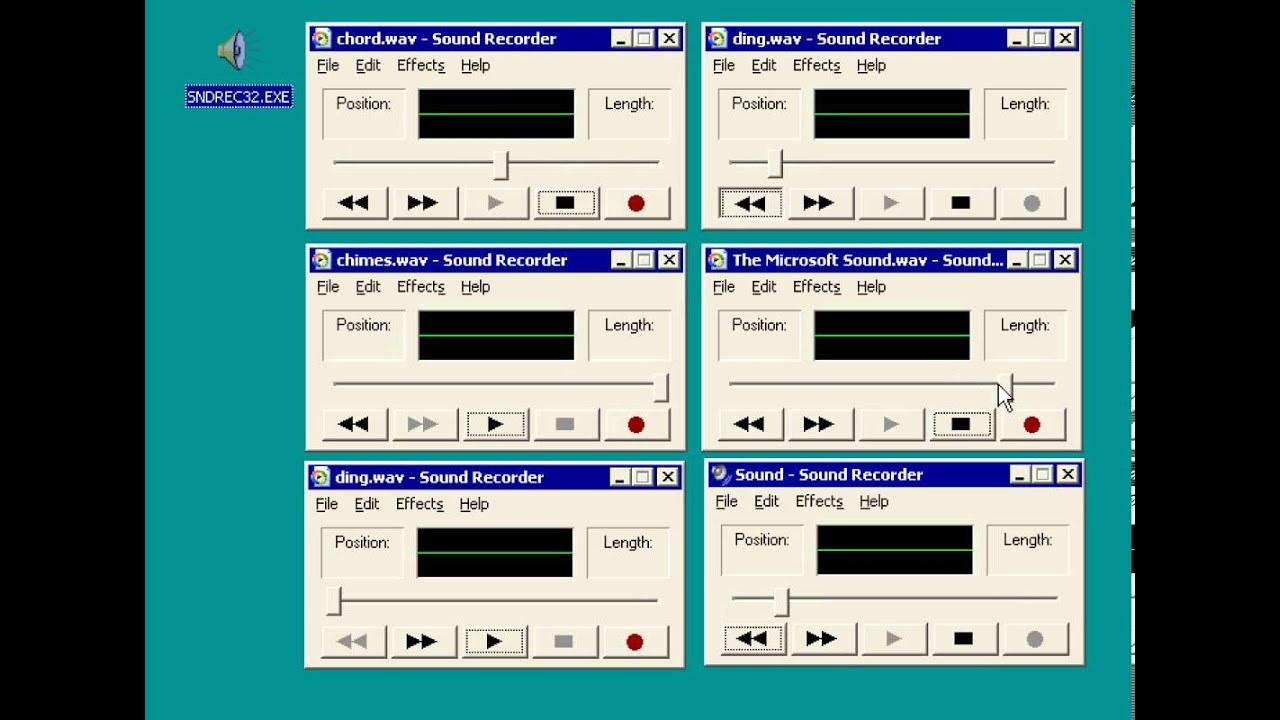Open the chord.wav title bar system icon
1280x720 pixels.
(321, 39)
